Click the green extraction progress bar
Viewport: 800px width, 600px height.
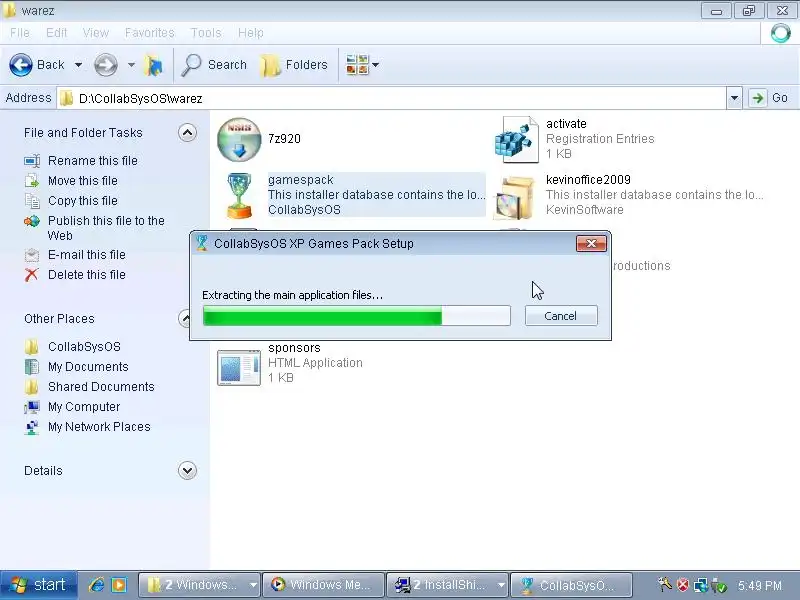point(357,316)
